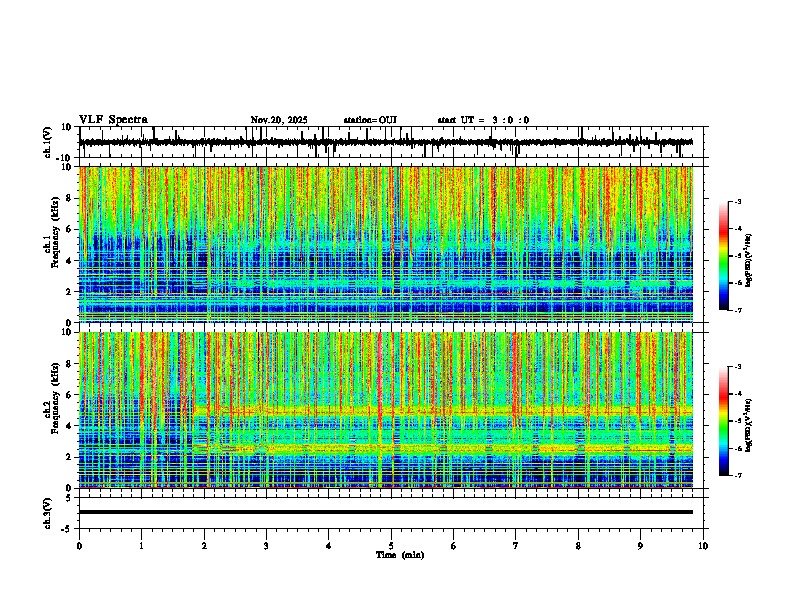The image size is (792, 612).
Task: Click the ch.1 Frequency (kHz) axis label
Action: pos(52,244)
